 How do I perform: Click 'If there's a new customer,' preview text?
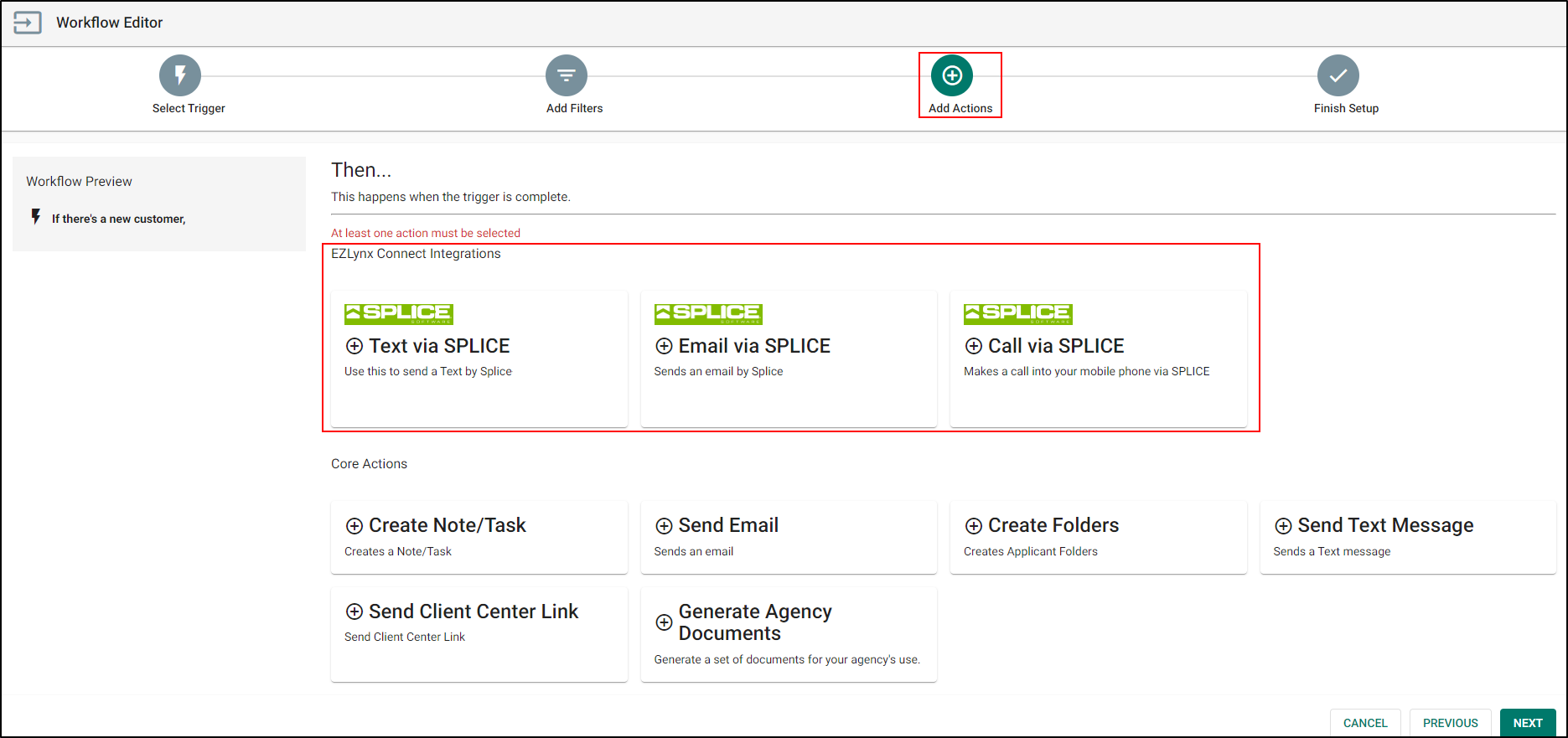pos(119,219)
